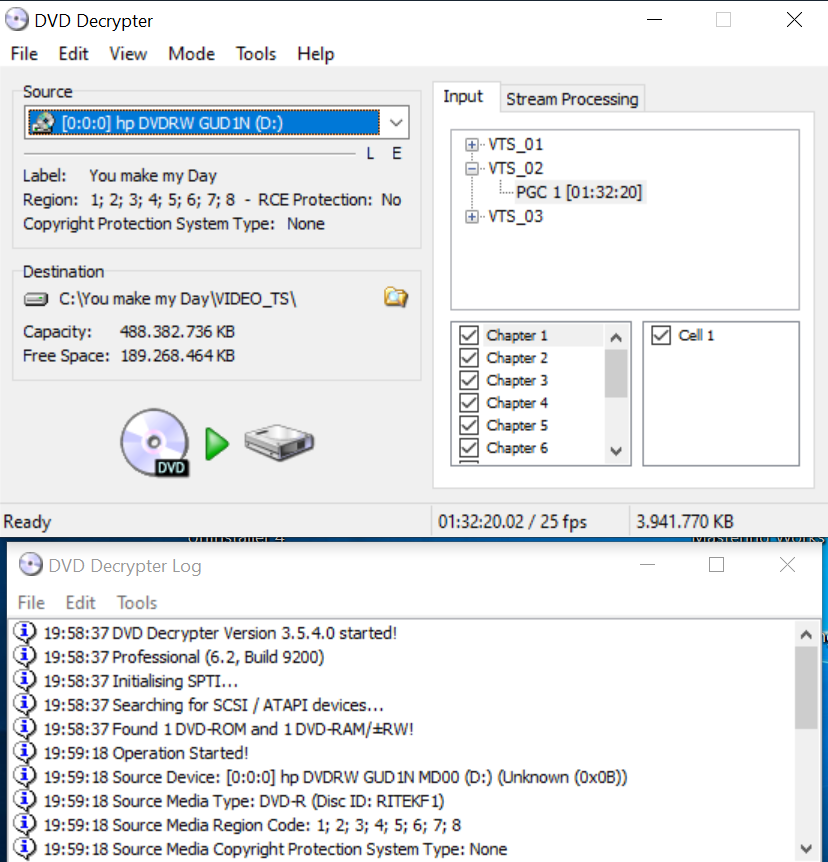Uncheck the Chapter 5 checkbox
828x862 pixels.
click(469, 426)
